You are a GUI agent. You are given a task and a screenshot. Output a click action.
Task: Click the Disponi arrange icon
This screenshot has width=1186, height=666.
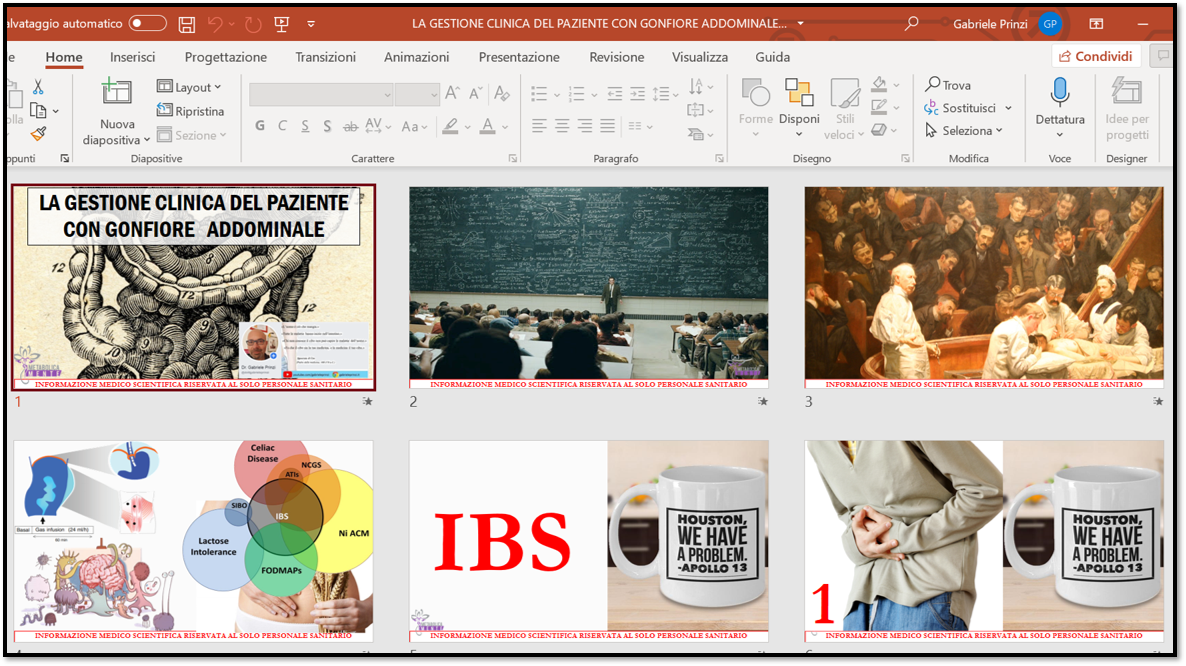tap(799, 93)
